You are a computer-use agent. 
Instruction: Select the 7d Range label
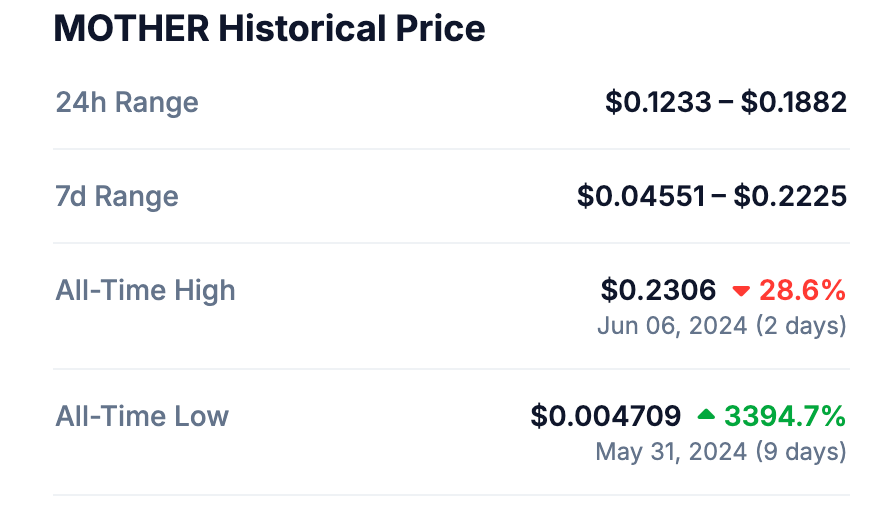pyautogui.click(x=117, y=196)
